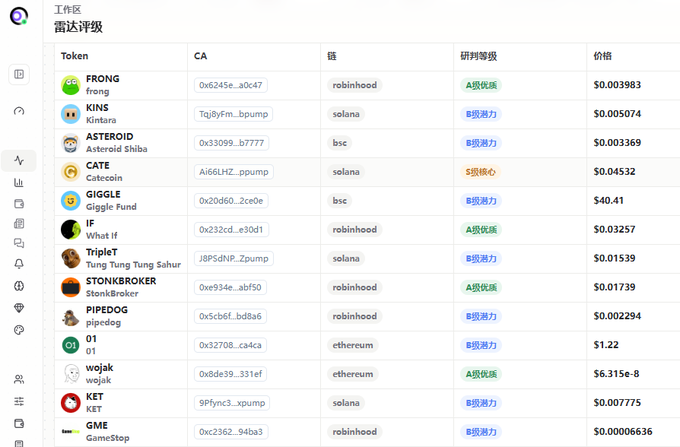The image size is (680, 447).
Task: Click the FRONG frog token avatar
Action: click(x=71, y=85)
